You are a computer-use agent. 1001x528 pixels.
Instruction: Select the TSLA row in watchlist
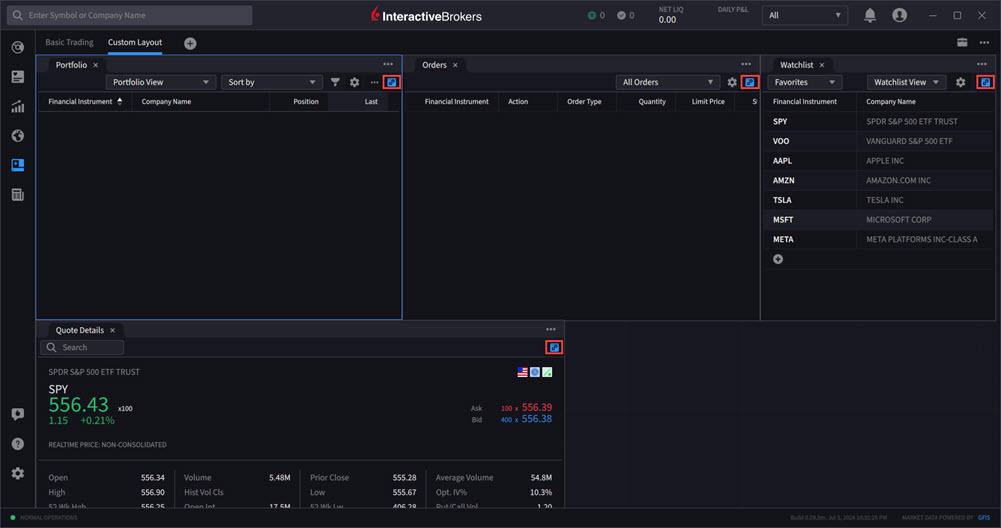[x=879, y=200]
